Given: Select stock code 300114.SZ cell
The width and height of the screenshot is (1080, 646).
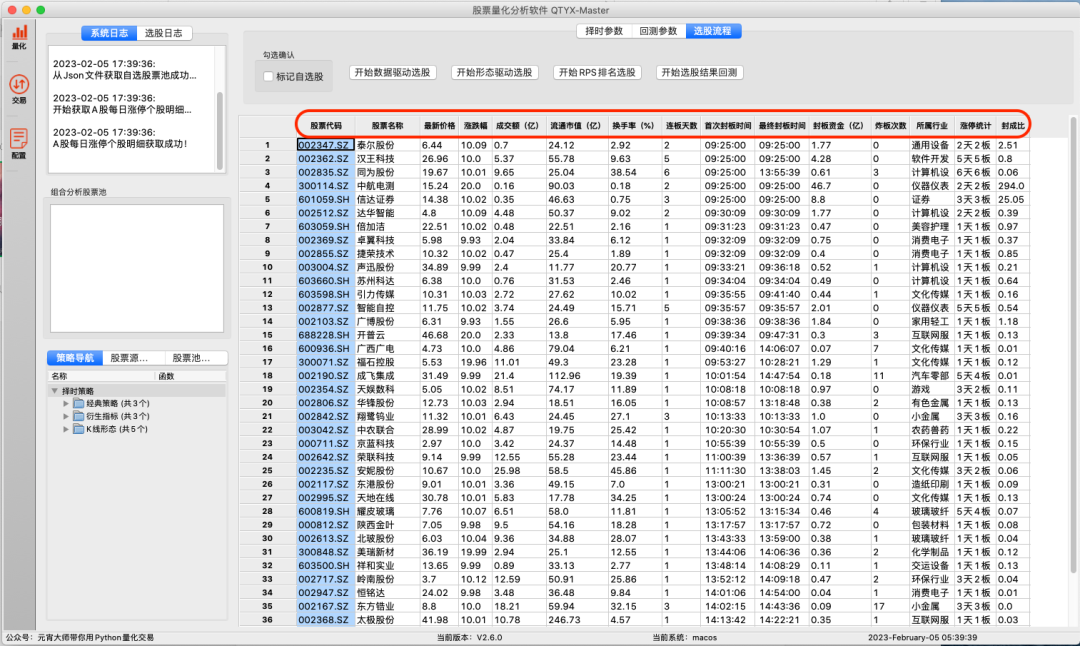Looking at the screenshot, I should (325, 186).
